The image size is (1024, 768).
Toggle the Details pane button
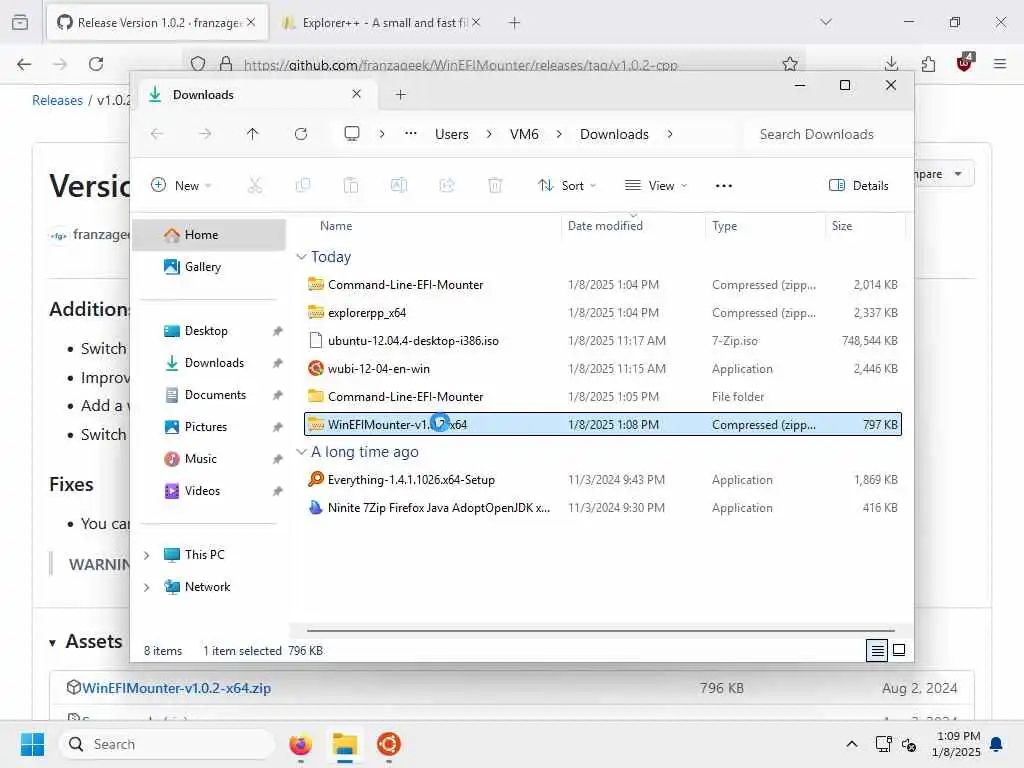point(859,185)
